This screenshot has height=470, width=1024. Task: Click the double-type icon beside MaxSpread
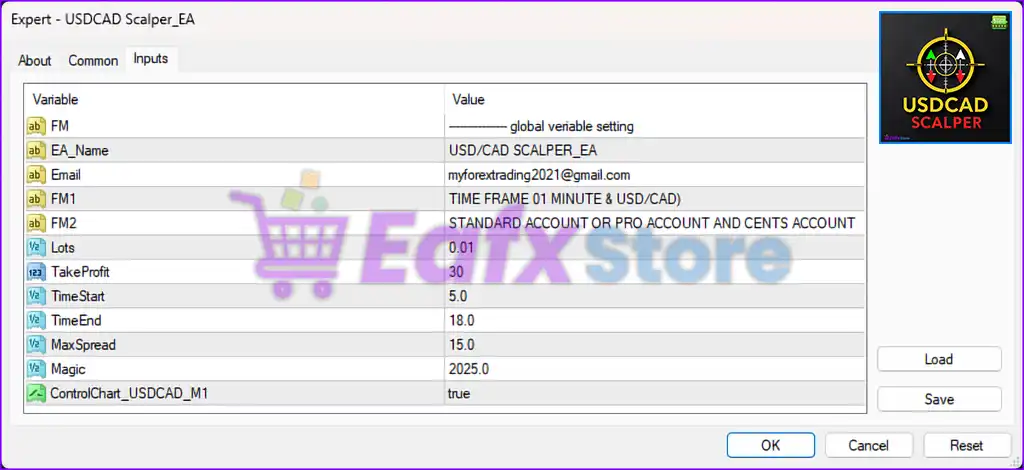(36, 345)
